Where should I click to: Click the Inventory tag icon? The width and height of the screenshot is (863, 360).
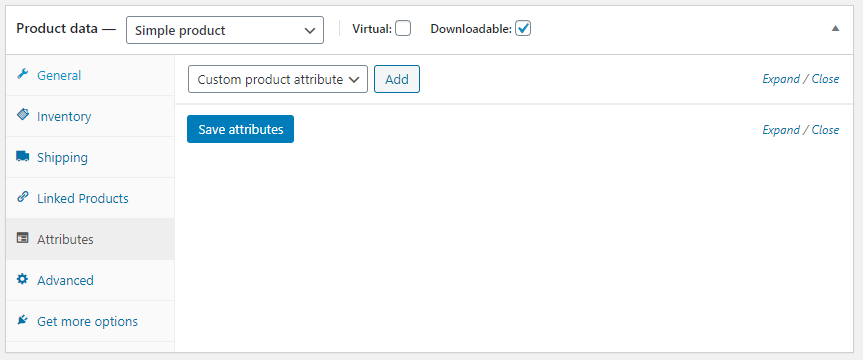coord(23,115)
